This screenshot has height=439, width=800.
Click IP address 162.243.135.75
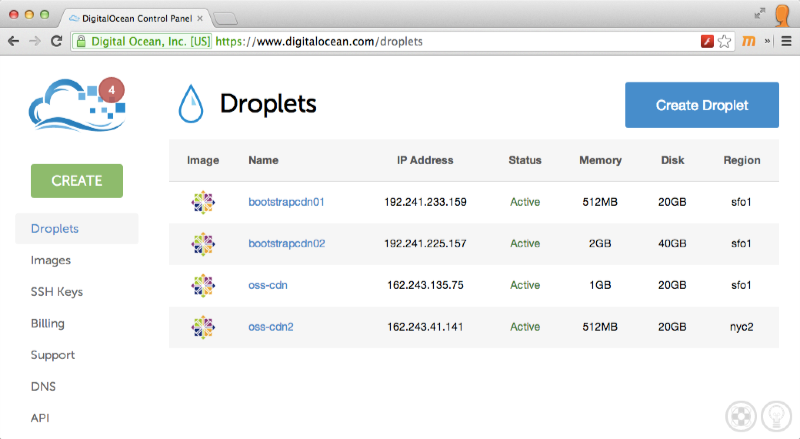pyautogui.click(x=426, y=285)
